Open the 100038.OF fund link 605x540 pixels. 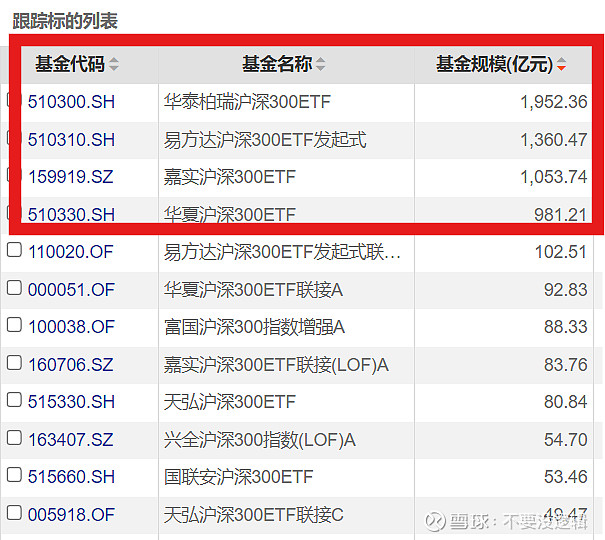[71, 327]
